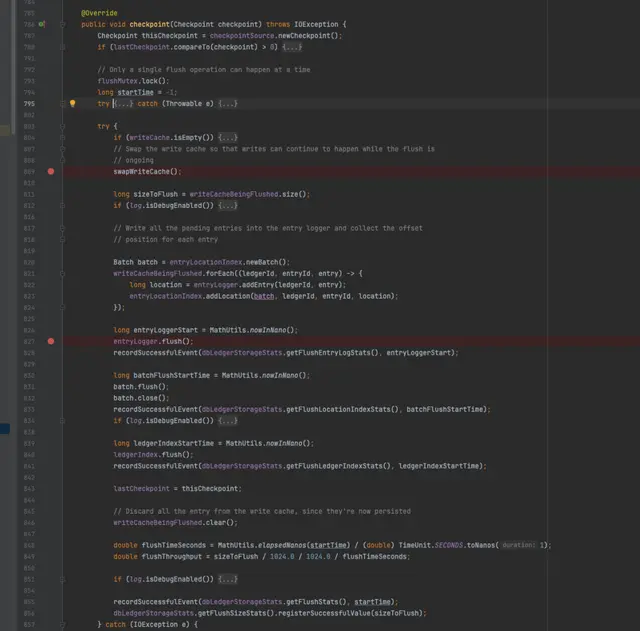Click the fold end marker beside '});'
Image resolution: width=640 pixels, height=631 pixels.
point(62,307)
